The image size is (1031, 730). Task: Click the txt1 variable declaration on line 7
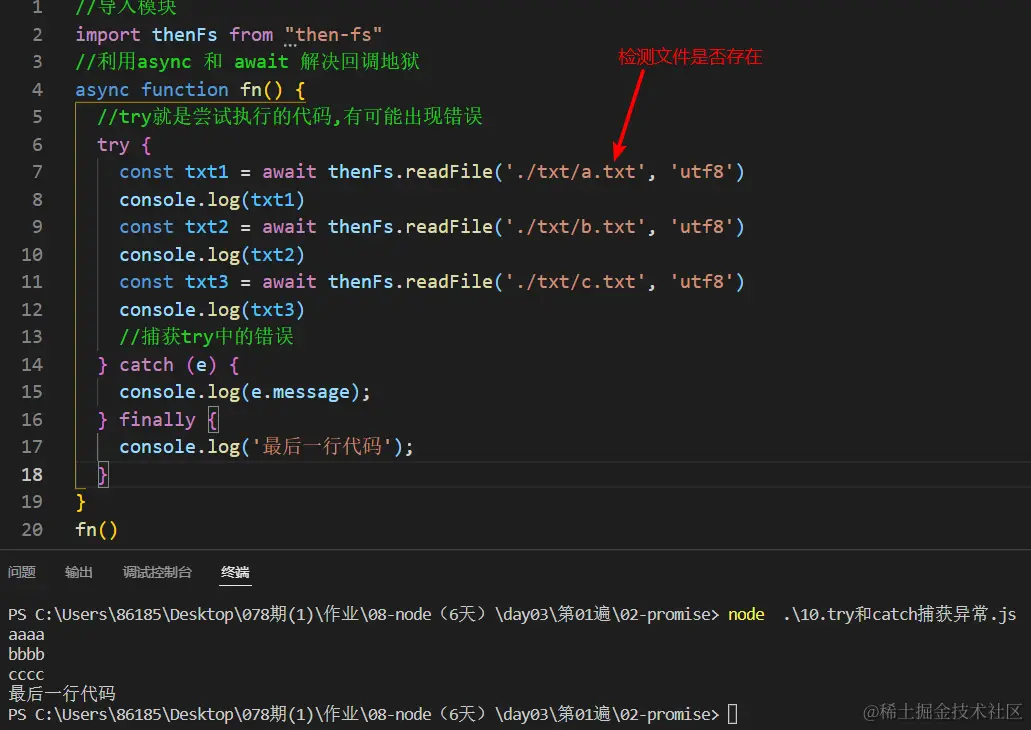tap(206, 172)
